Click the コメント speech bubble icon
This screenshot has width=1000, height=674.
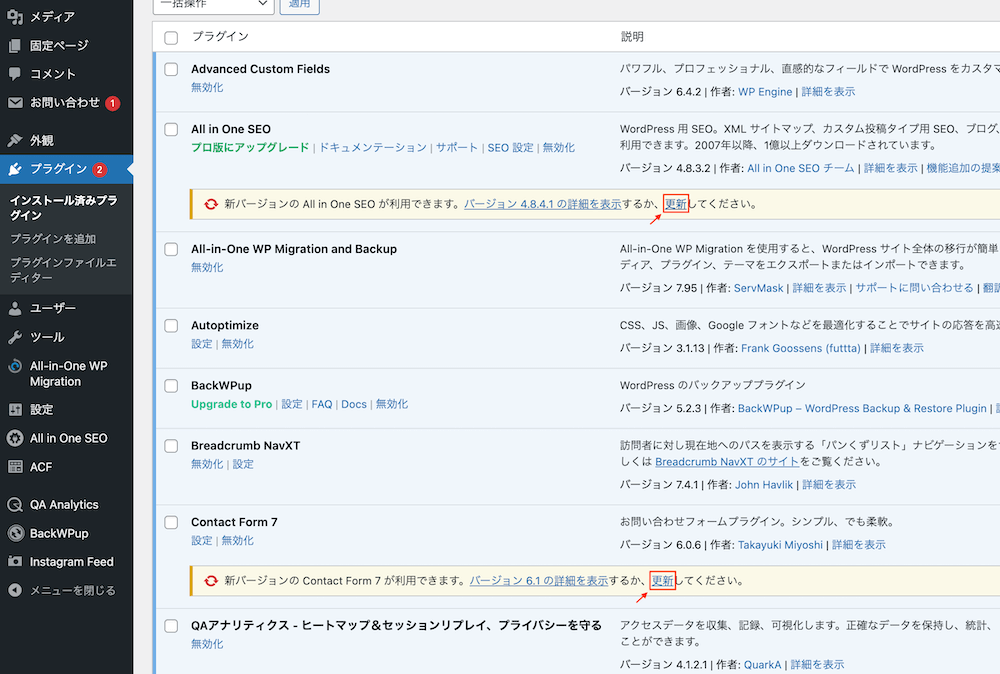click(15, 74)
